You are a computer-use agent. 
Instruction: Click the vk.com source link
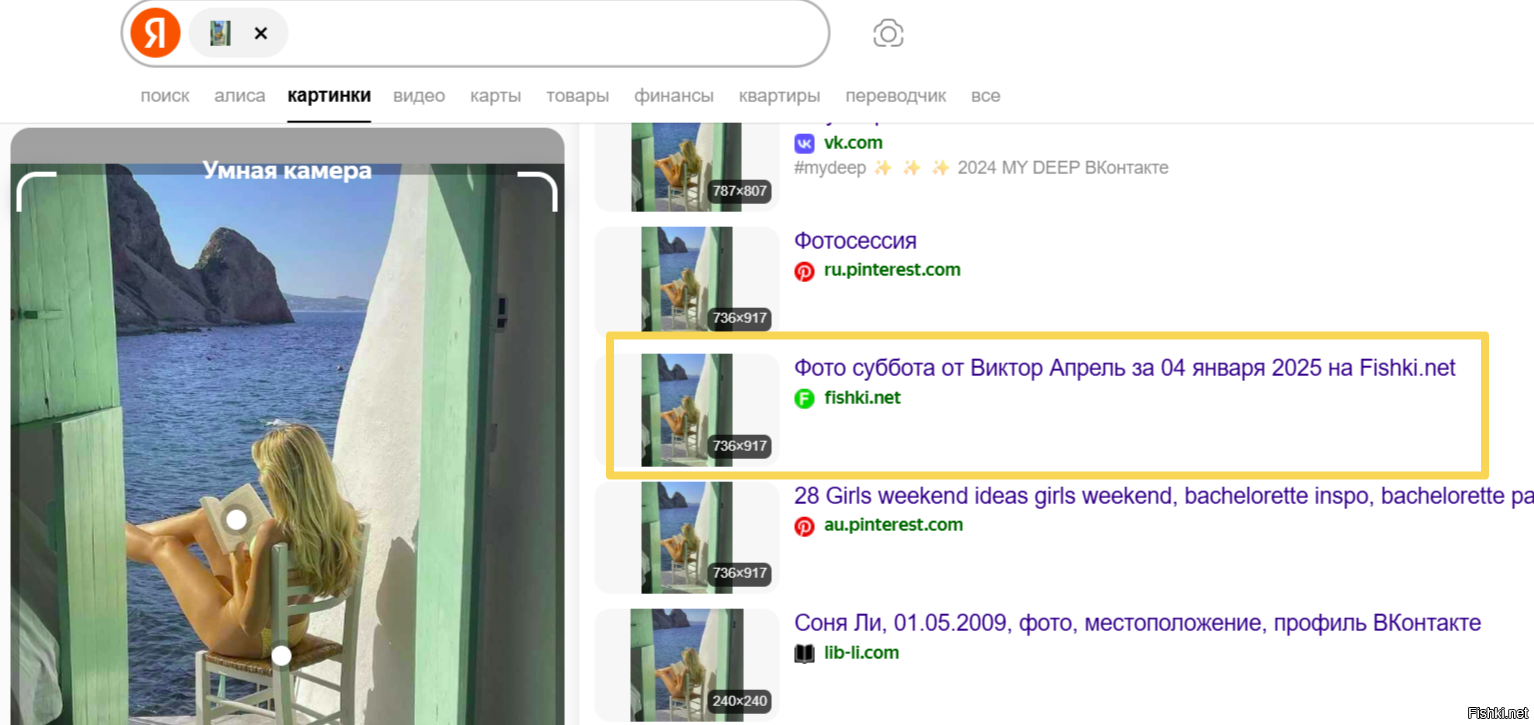point(853,143)
